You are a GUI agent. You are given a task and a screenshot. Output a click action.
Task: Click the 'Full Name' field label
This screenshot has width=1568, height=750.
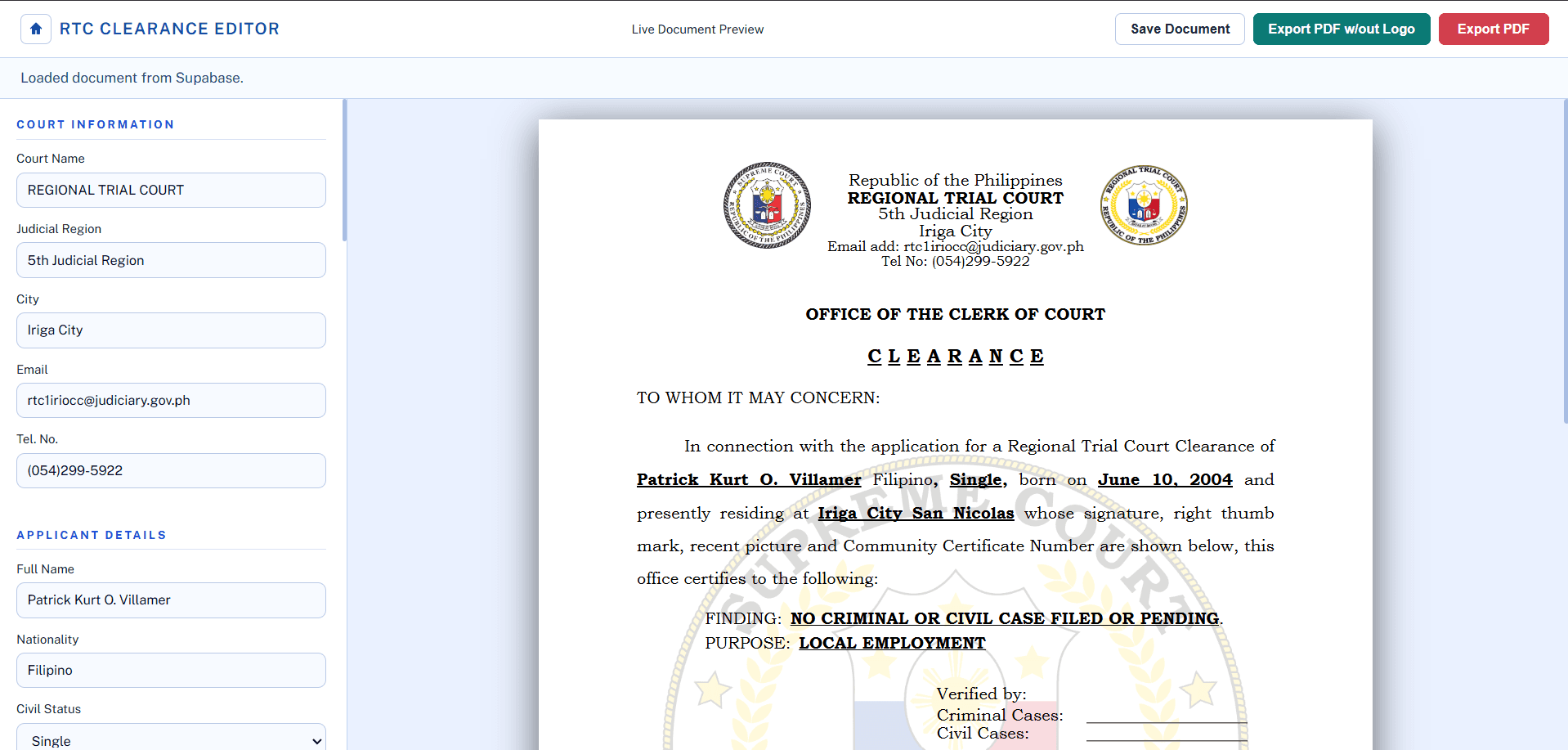click(x=46, y=569)
